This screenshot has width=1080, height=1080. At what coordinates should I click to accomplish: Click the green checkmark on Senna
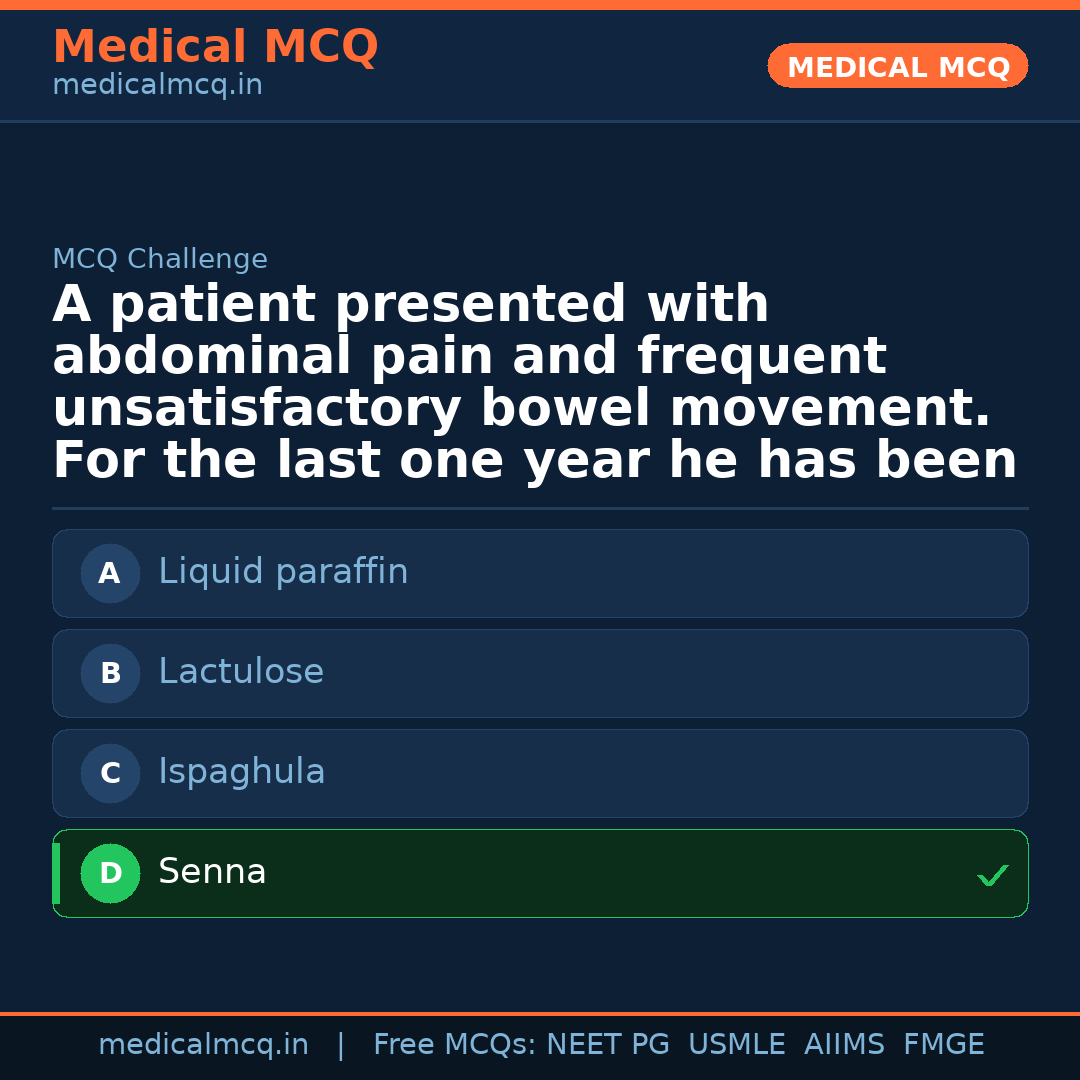pyautogui.click(x=993, y=876)
